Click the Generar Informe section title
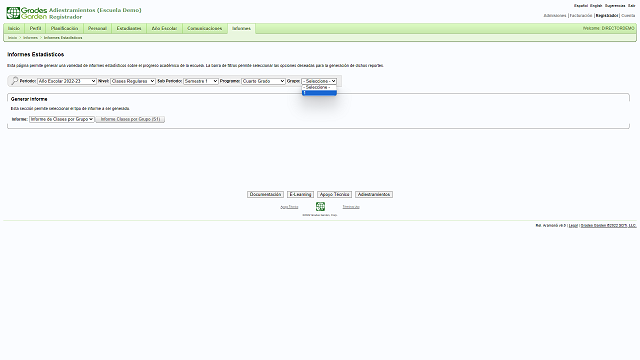640x360 pixels. 29,99
